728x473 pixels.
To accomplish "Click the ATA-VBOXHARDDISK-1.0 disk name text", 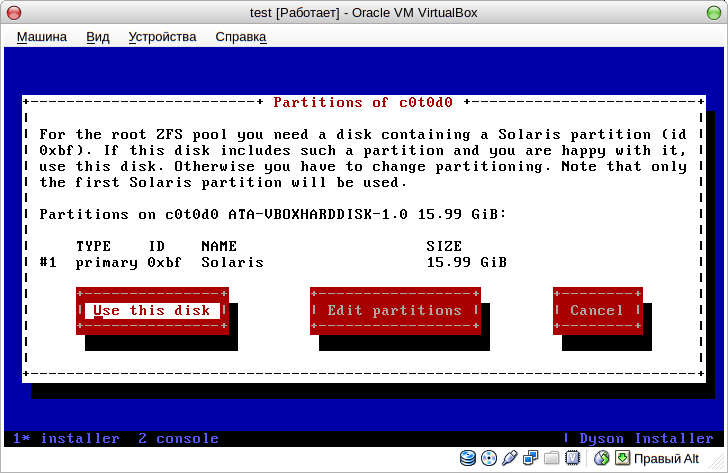I will click(318, 214).
